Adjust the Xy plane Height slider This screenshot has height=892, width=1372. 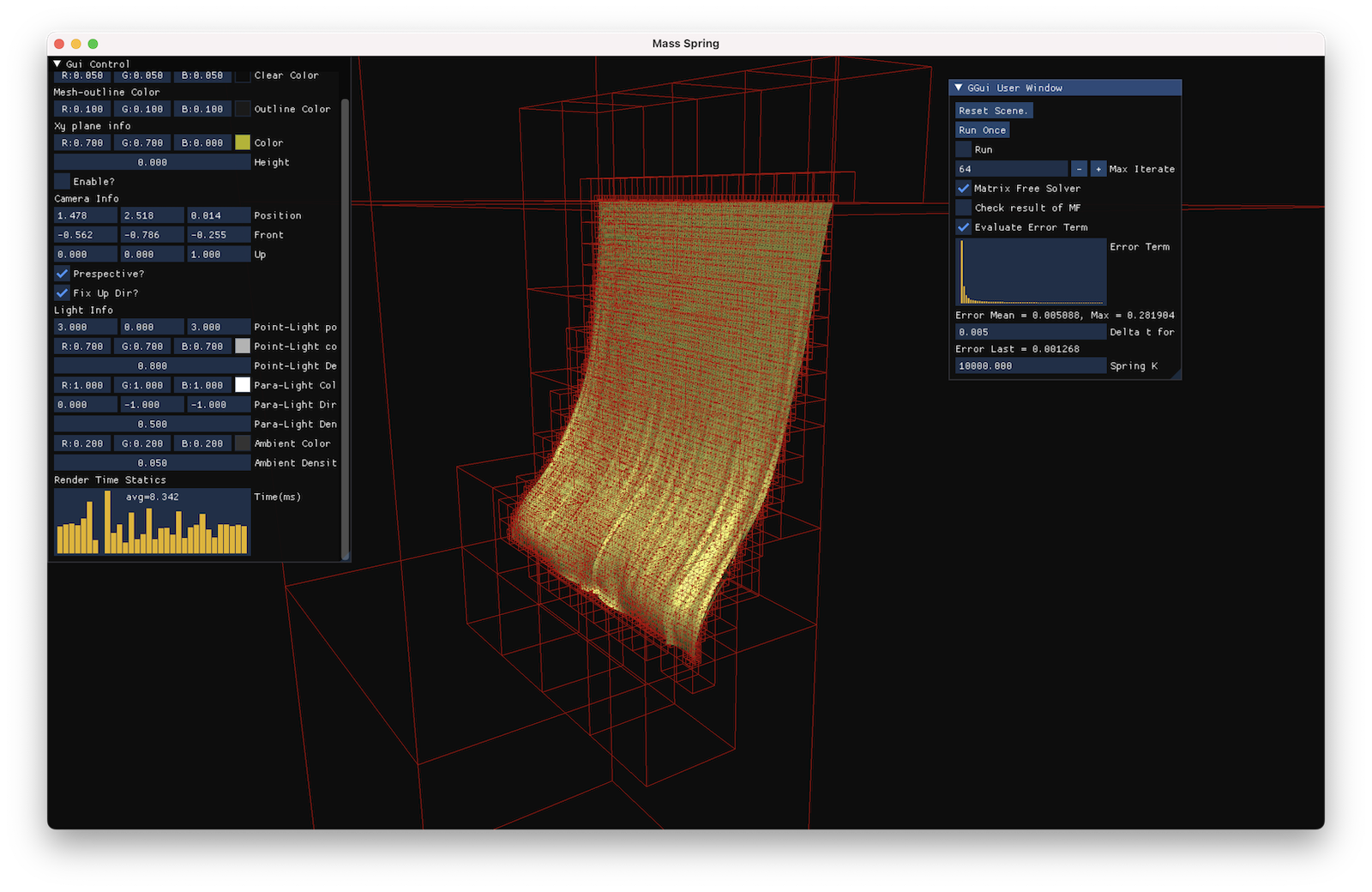point(152,162)
